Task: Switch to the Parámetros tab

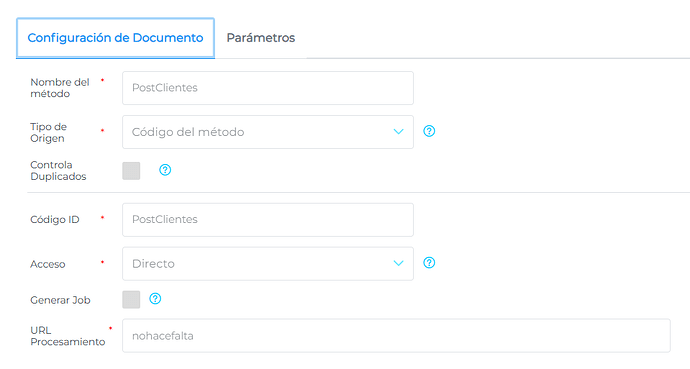Action: coord(261,38)
